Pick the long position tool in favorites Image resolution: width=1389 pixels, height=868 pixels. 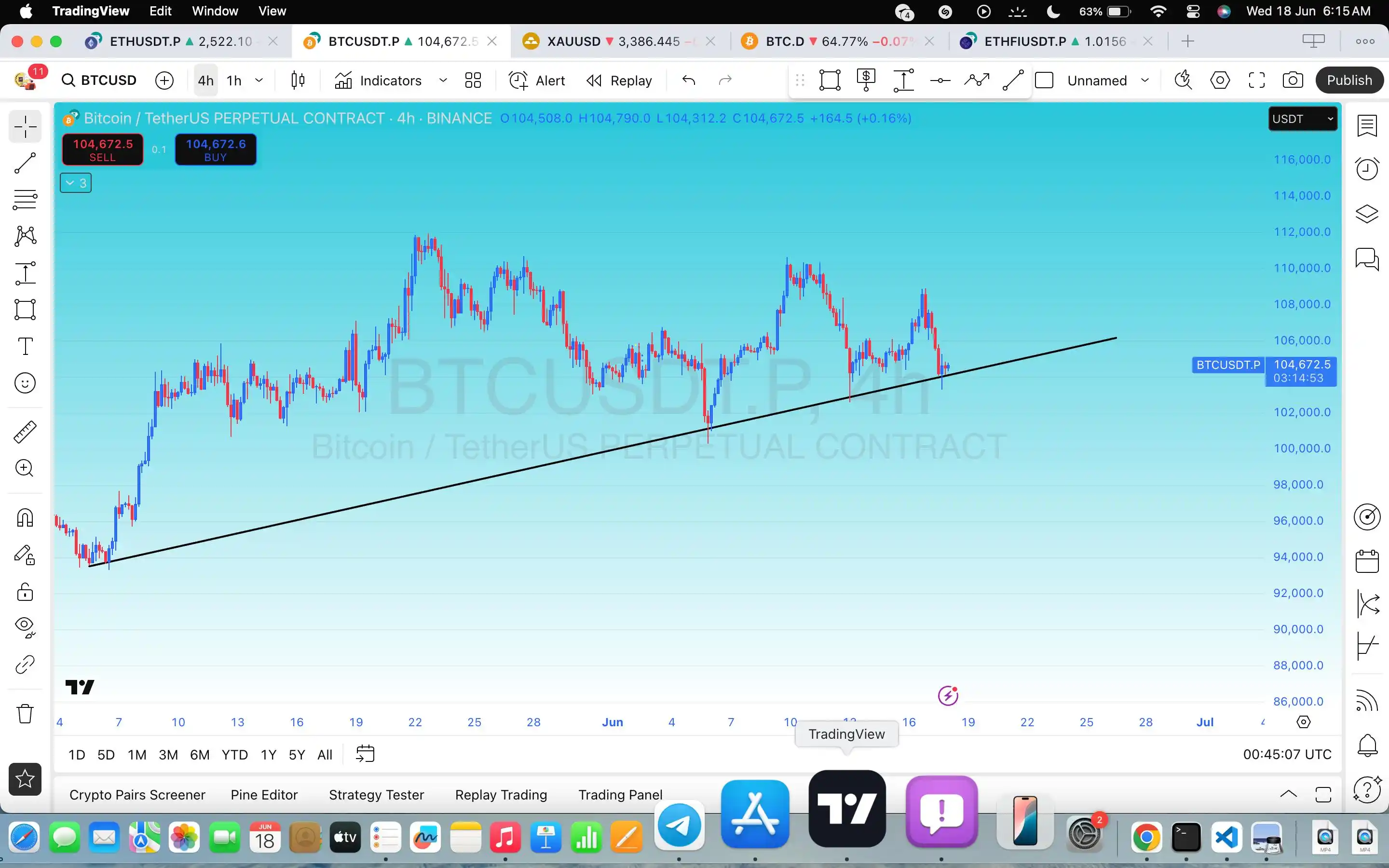point(866,81)
